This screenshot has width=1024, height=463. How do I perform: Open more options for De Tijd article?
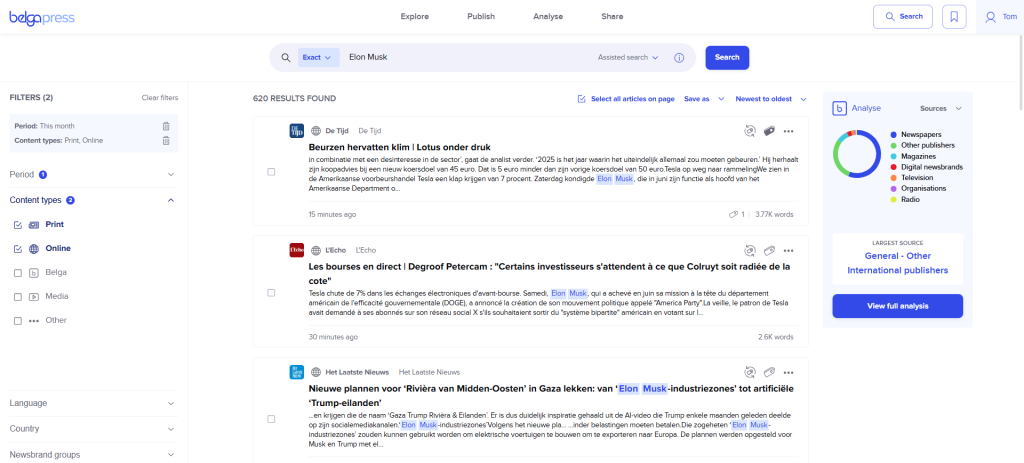coord(788,131)
